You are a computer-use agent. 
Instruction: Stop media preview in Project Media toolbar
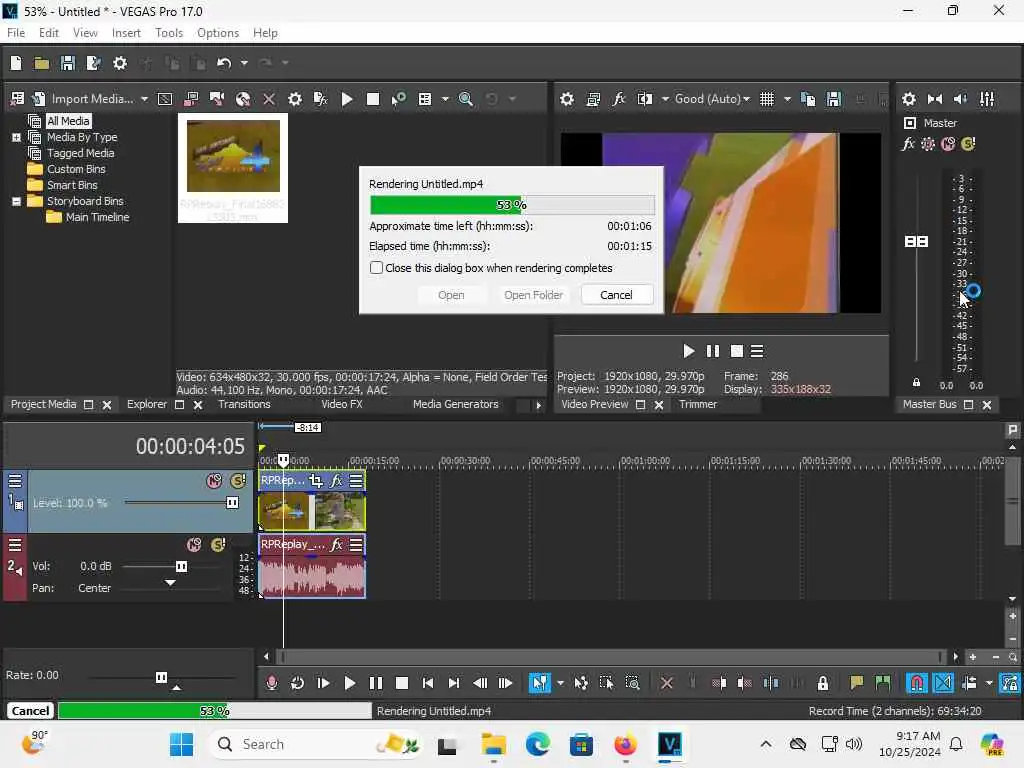click(x=373, y=99)
